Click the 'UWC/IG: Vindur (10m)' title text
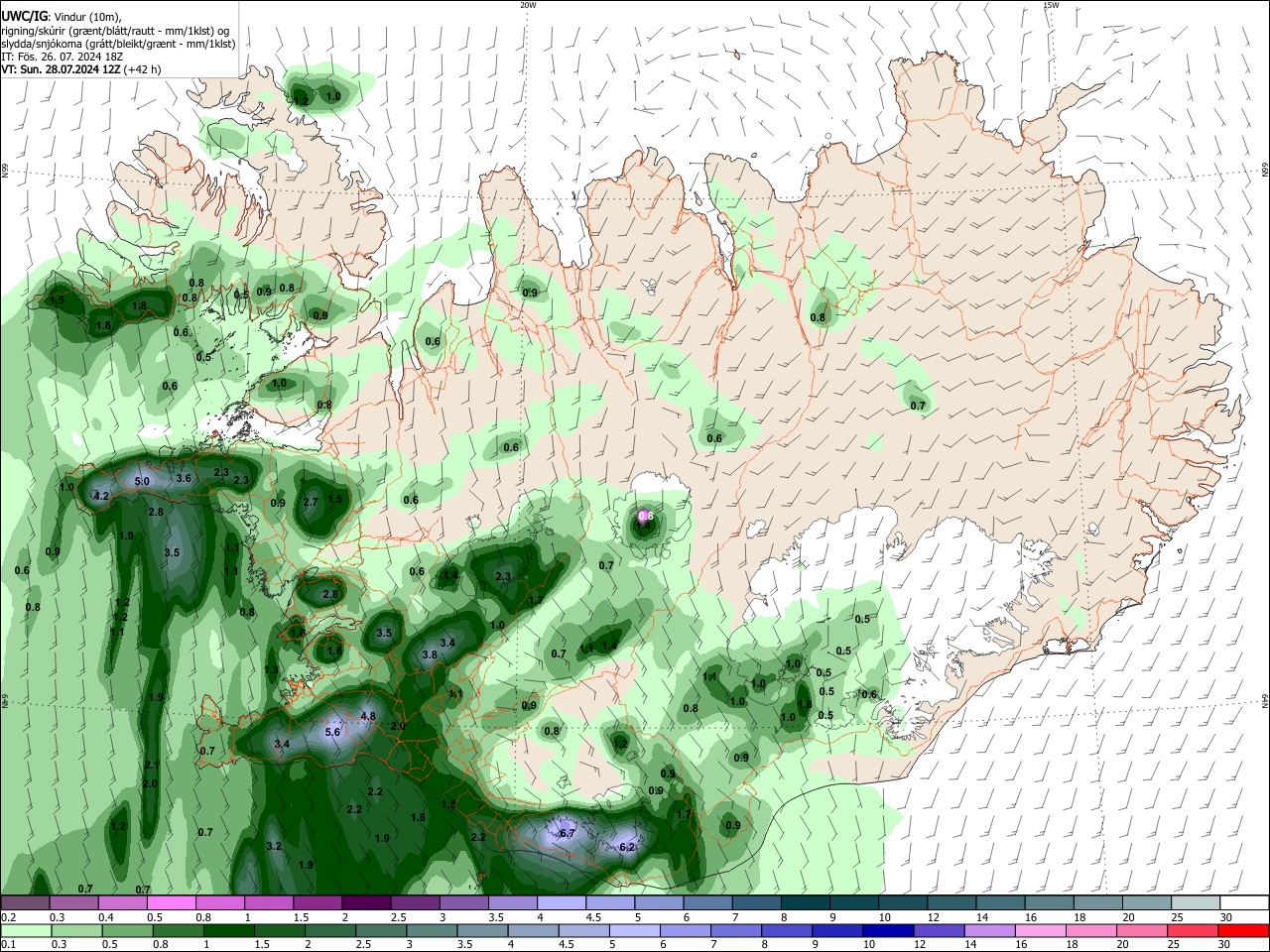The image size is (1270, 952). [61, 15]
